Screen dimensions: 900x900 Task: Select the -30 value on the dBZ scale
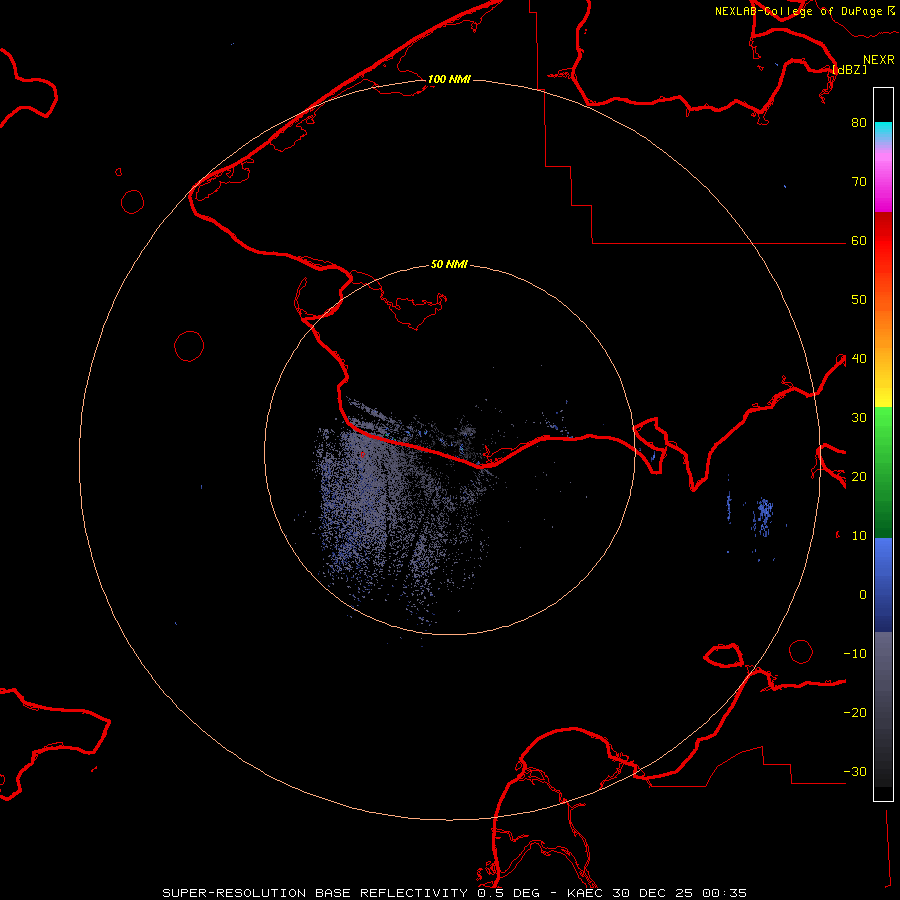click(x=855, y=771)
